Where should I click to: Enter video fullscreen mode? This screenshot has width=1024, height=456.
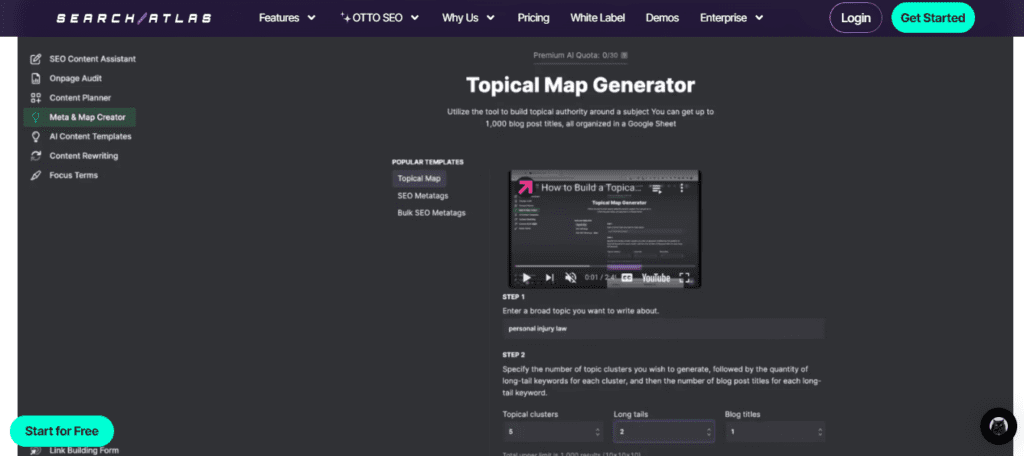684,278
